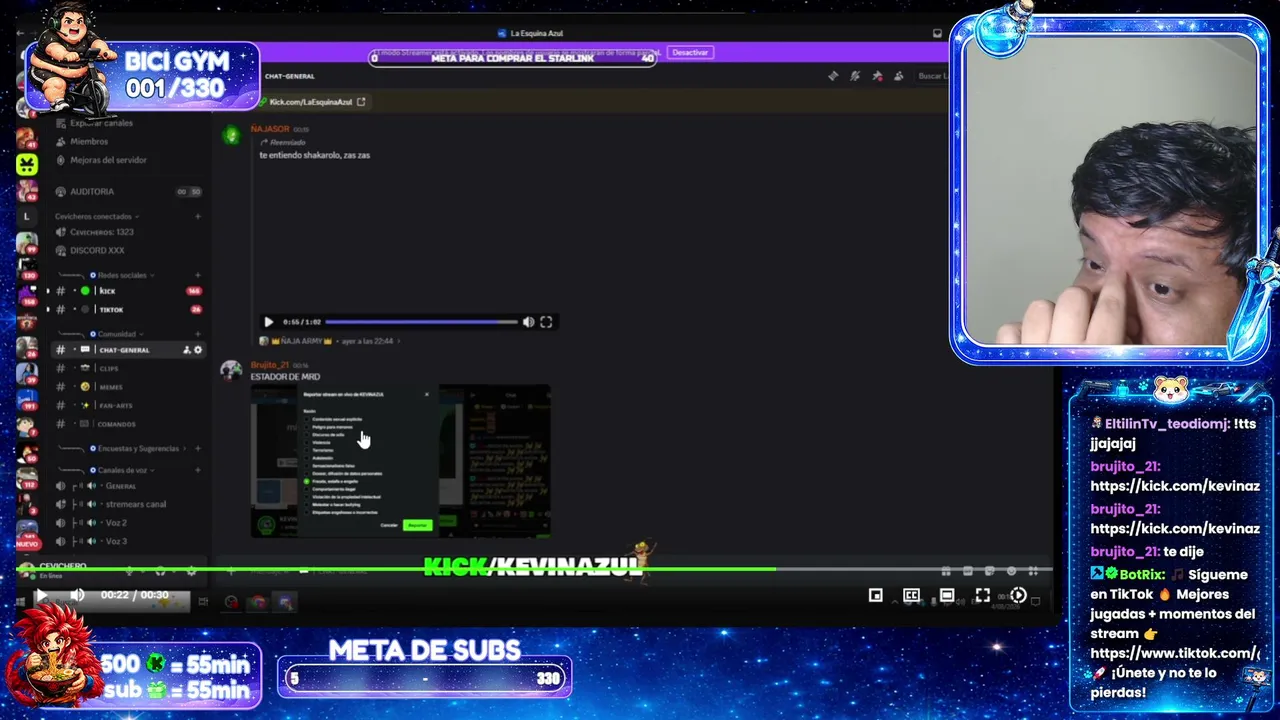This screenshot has width=1280, height=720.
Task: Collapse the Cevicheros conectados category
Action: (96, 216)
